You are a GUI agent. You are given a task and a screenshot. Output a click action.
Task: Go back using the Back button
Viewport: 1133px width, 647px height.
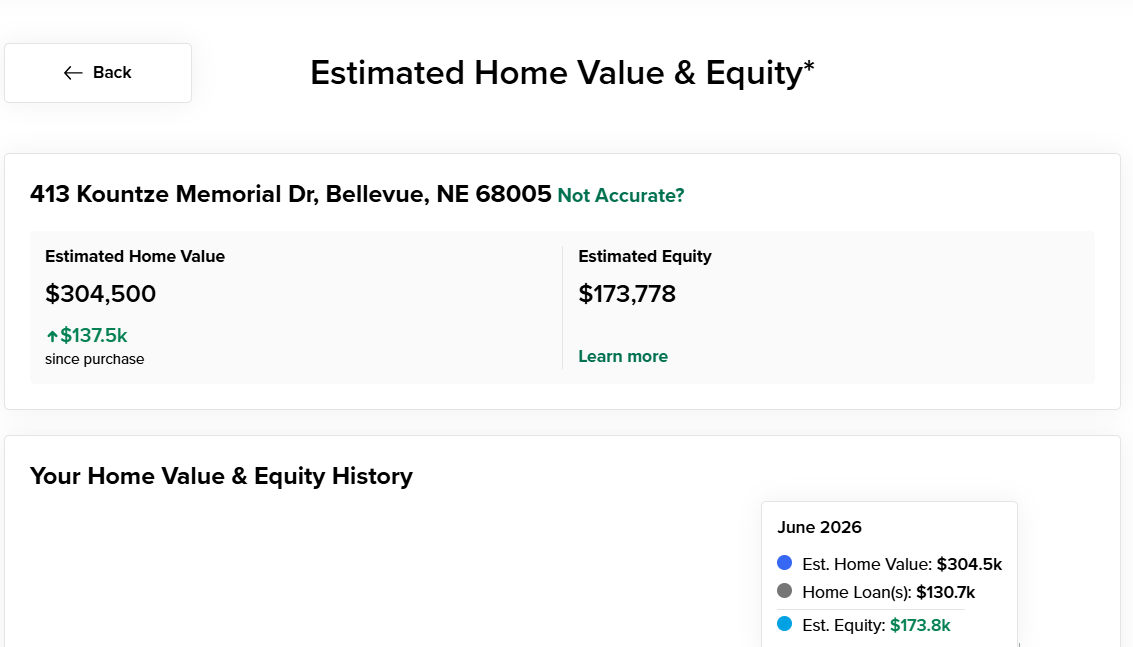tap(98, 73)
